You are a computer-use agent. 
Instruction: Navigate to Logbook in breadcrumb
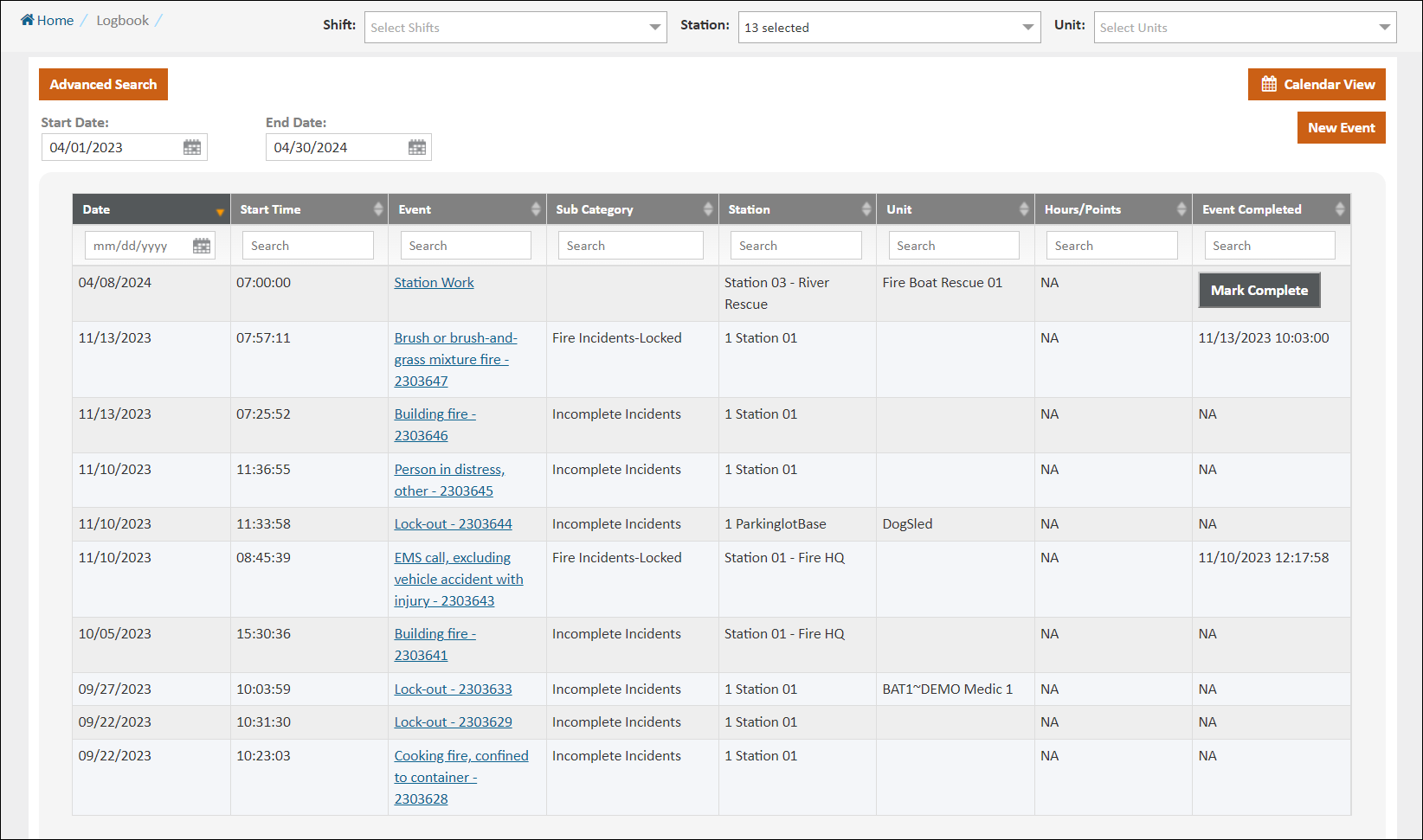pos(122,20)
